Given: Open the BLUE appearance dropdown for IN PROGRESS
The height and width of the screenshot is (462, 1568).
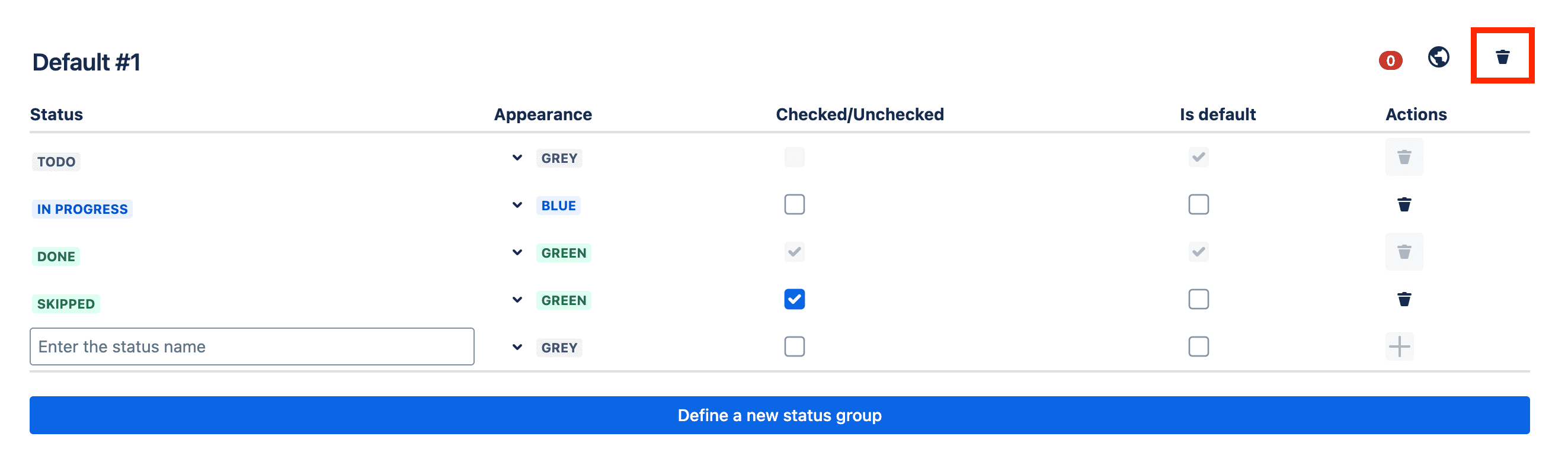Looking at the screenshot, I should (x=517, y=204).
